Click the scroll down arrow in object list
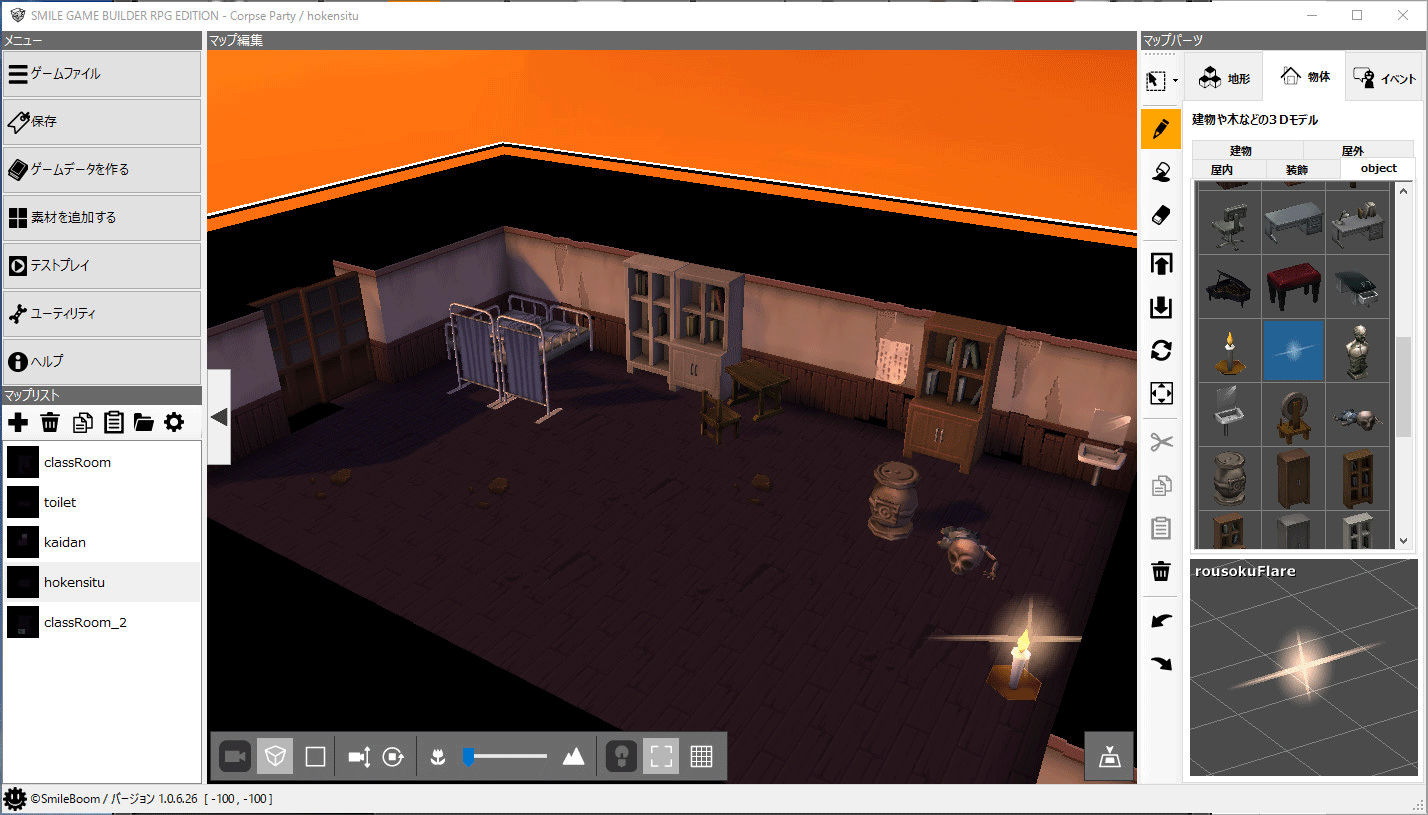The width and height of the screenshot is (1428, 815). [1404, 540]
